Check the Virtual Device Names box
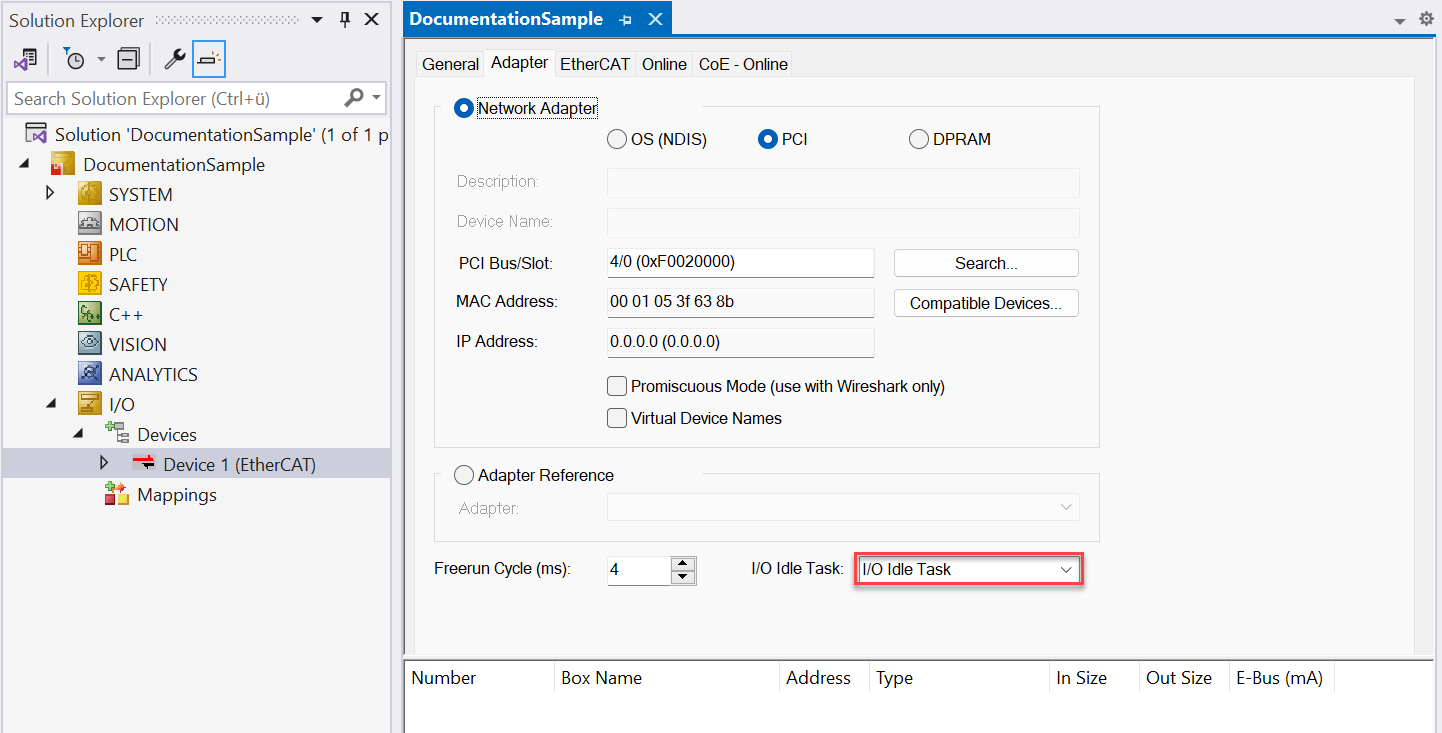Image resolution: width=1442 pixels, height=733 pixels. pos(617,418)
